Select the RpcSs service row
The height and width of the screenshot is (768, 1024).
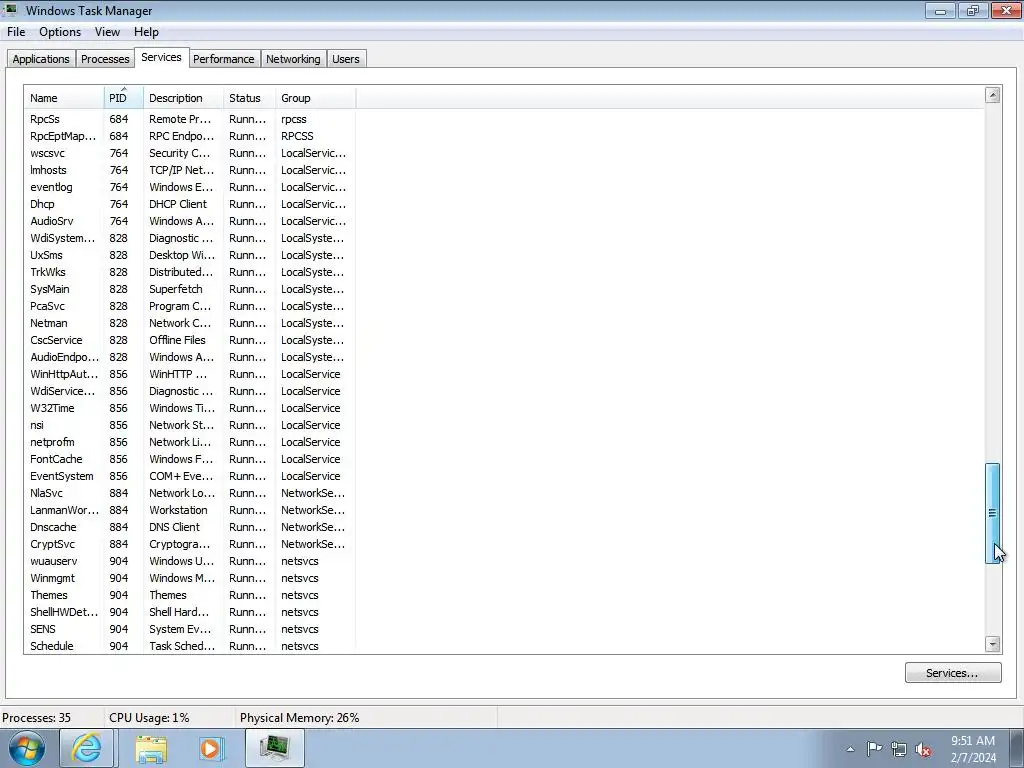tap(190, 119)
